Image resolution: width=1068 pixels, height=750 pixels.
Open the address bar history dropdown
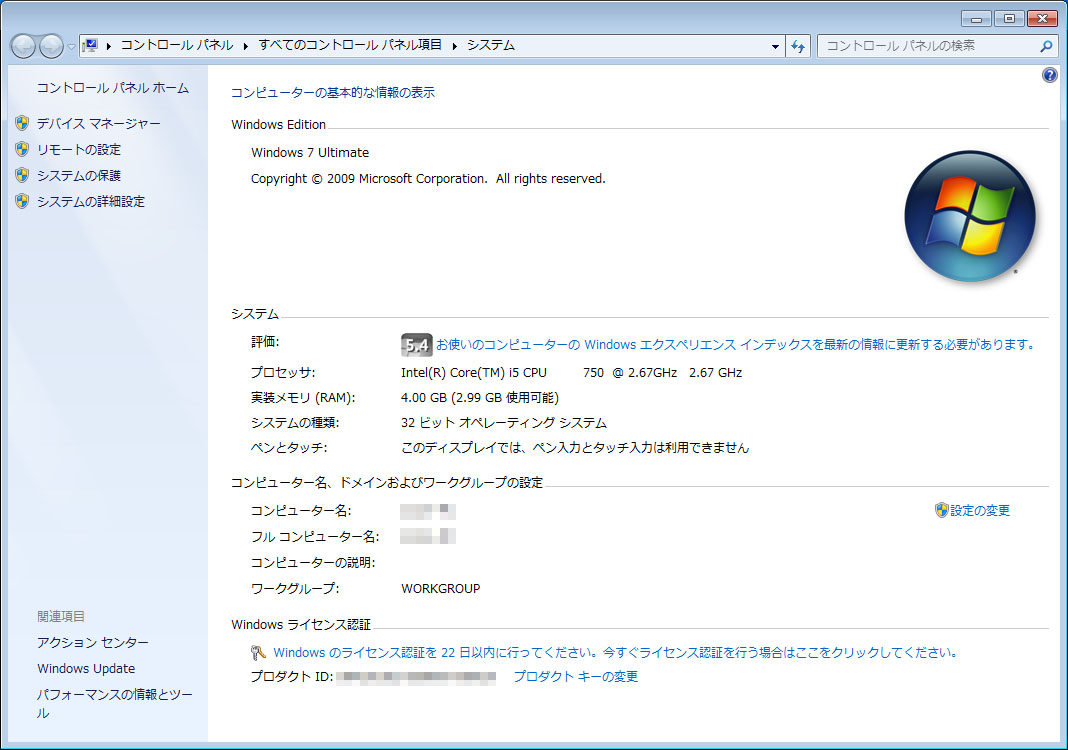(775, 46)
